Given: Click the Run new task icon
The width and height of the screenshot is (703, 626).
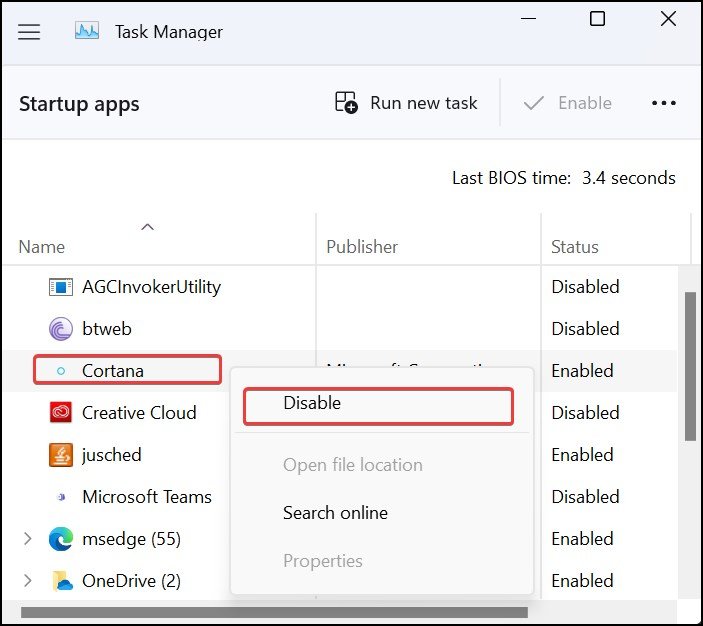Looking at the screenshot, I should pos(346,102).
